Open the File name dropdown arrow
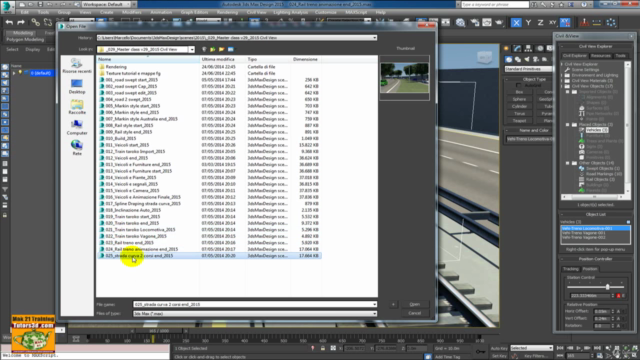 (x=374, y=304)
